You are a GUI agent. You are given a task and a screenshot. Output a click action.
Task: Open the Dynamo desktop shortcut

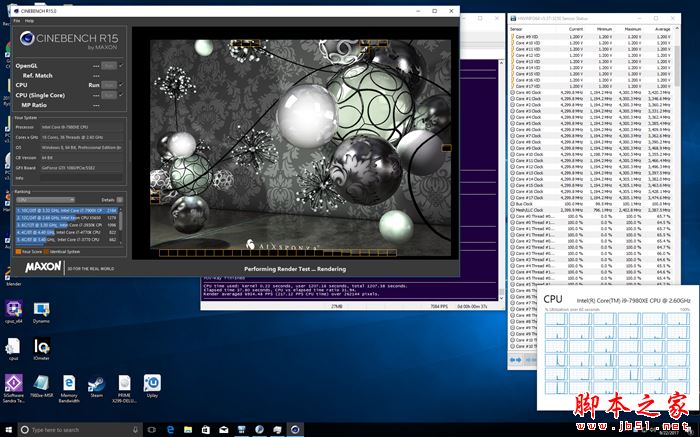coord(42,311)
